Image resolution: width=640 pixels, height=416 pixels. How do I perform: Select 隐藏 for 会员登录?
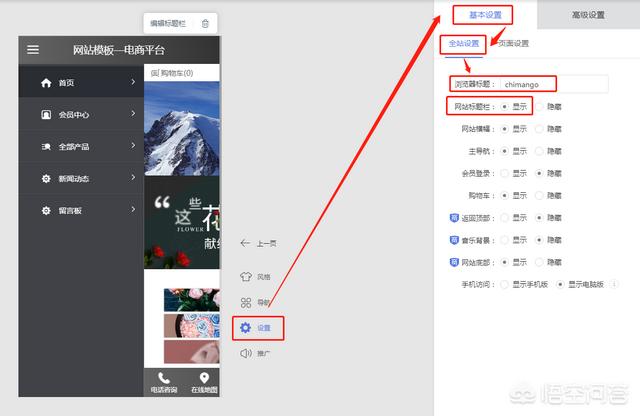(539, 174)
